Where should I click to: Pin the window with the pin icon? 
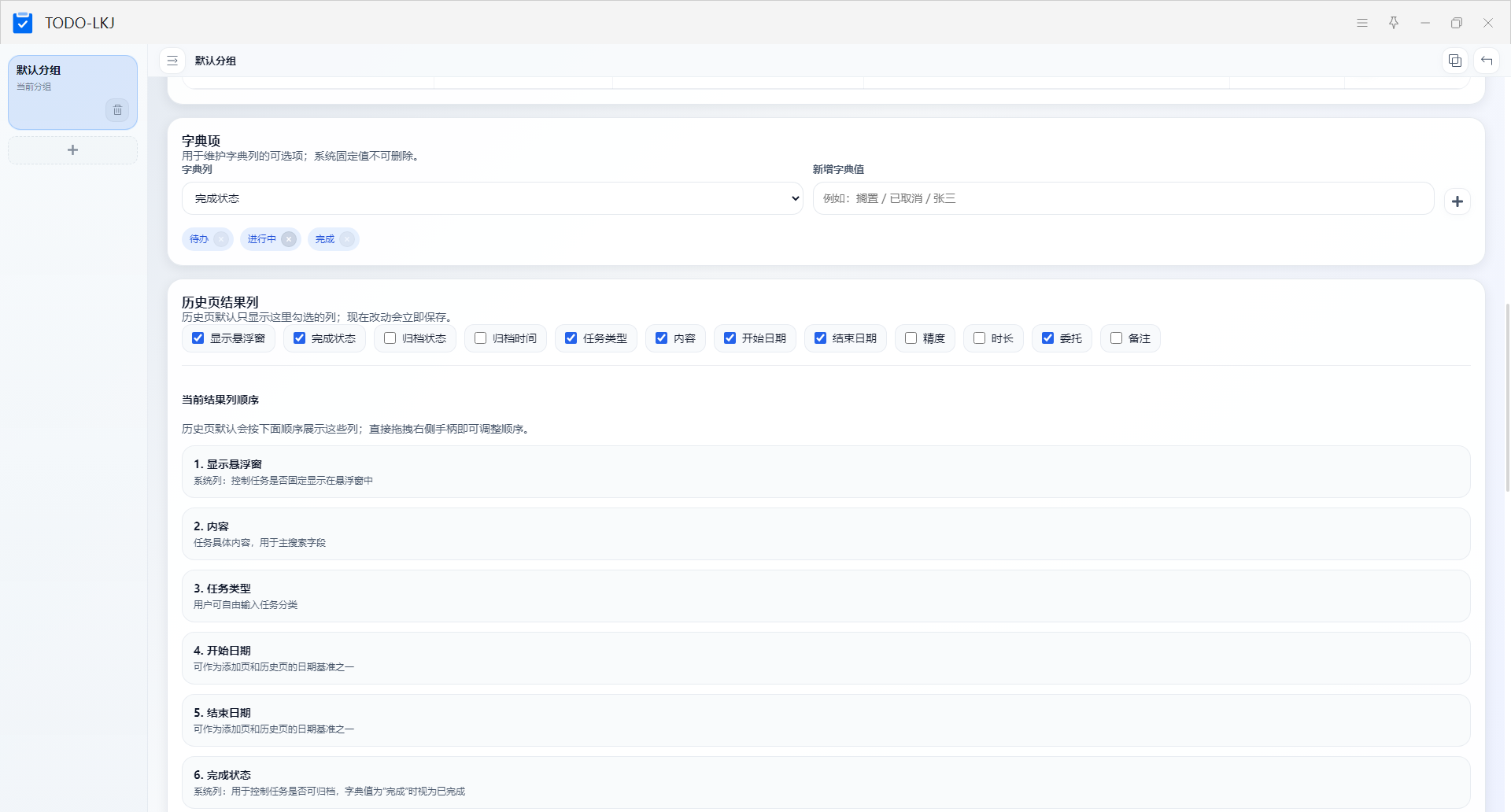tap(1394, 23)
